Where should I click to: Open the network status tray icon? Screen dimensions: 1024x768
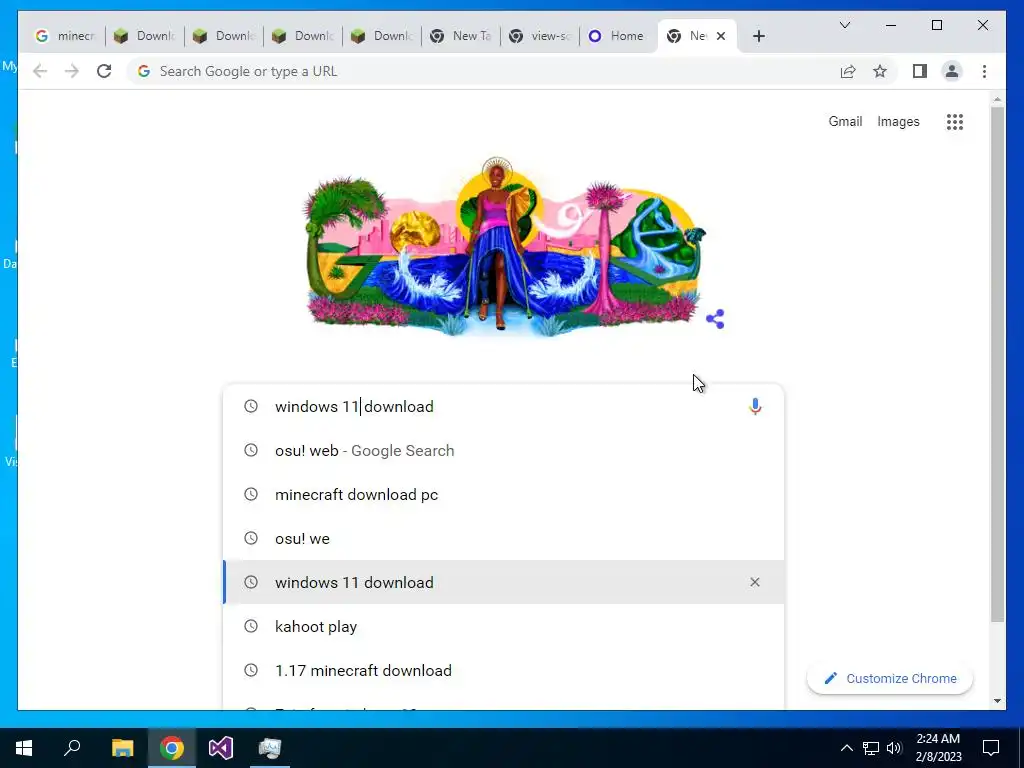(871, 748)
